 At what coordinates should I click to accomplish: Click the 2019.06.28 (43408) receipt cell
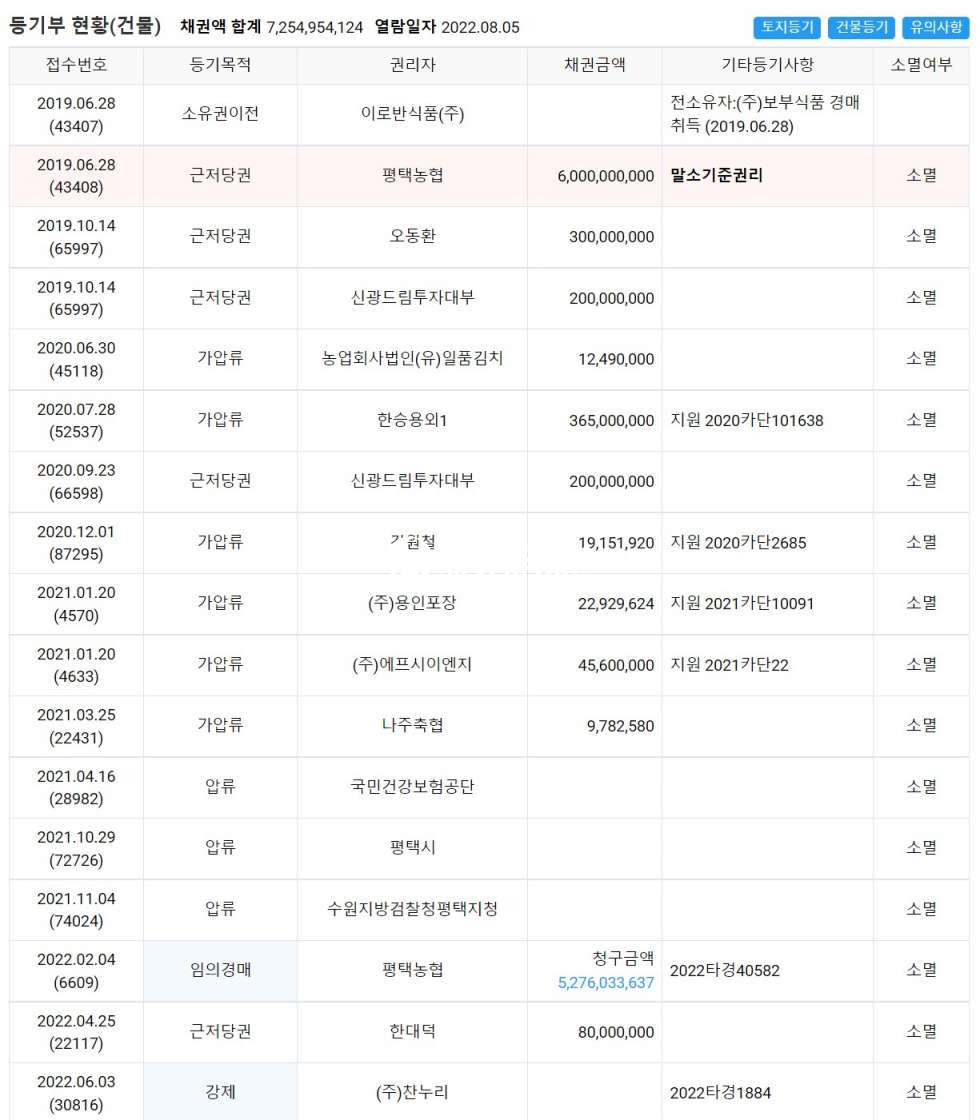[76, 176]
